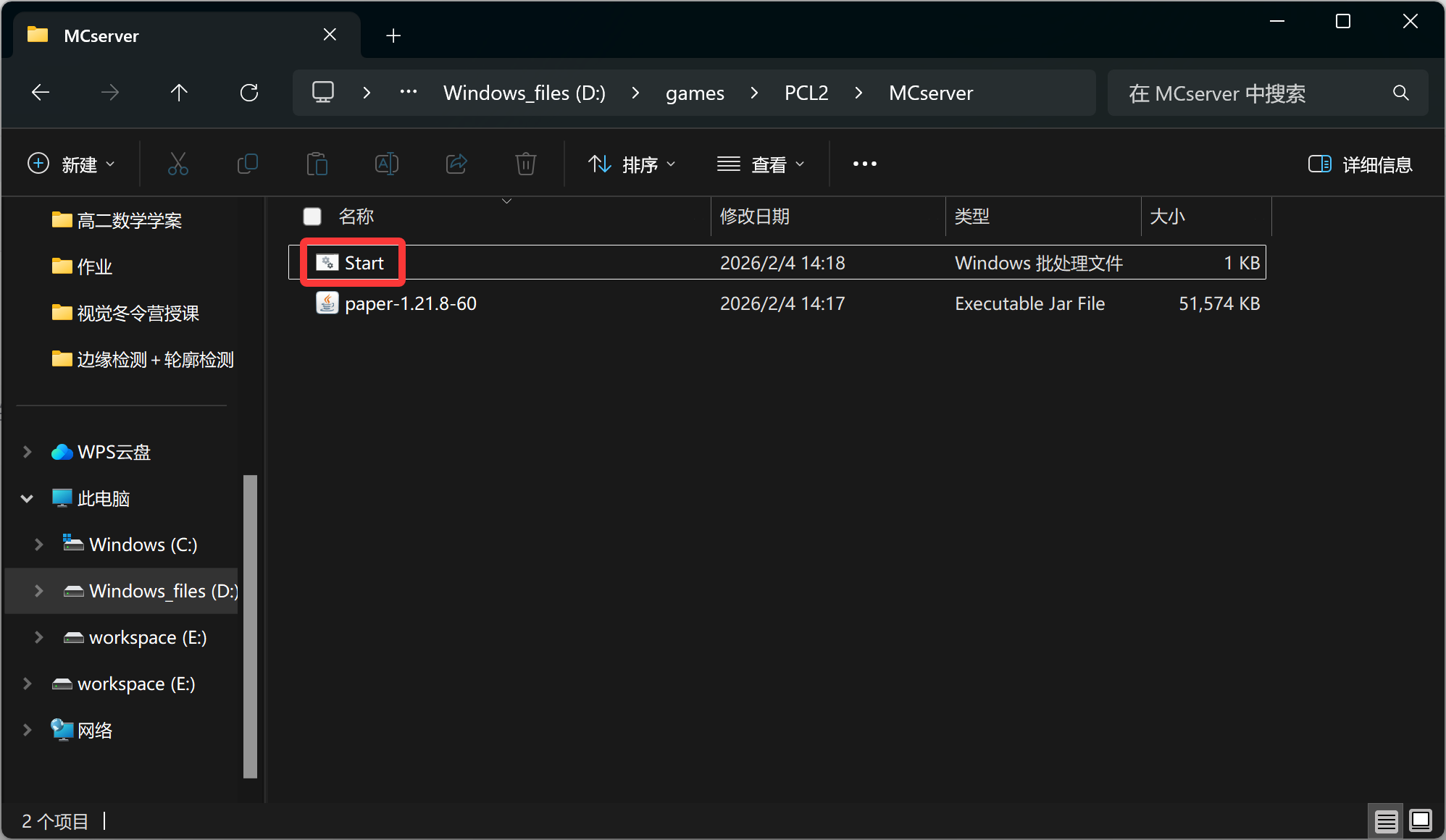Click the Cut scissors icon
The image size is (1446, 840).
click(x=178, y=164)
